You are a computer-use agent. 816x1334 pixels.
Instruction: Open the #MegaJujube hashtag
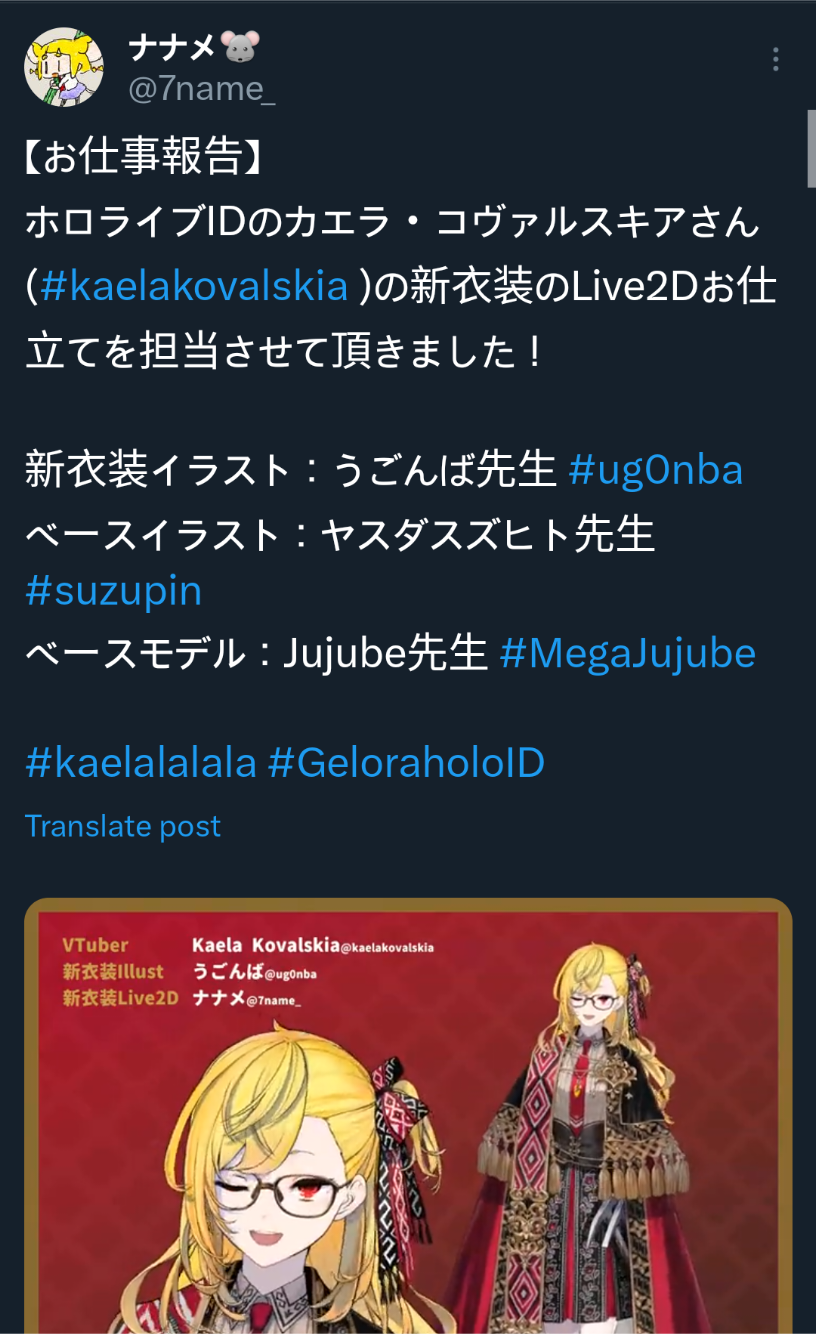click(x=628, y=654)
